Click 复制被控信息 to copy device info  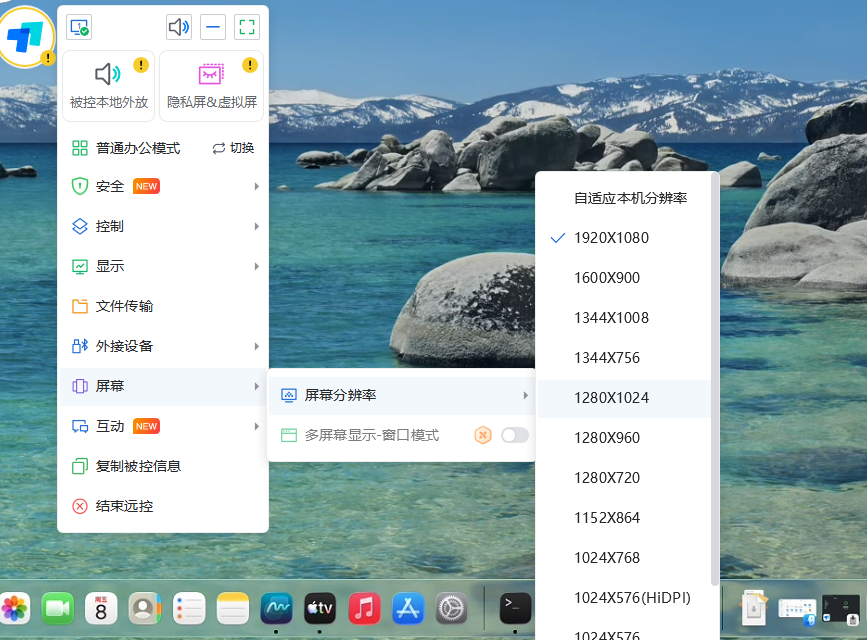coord(163,466)
